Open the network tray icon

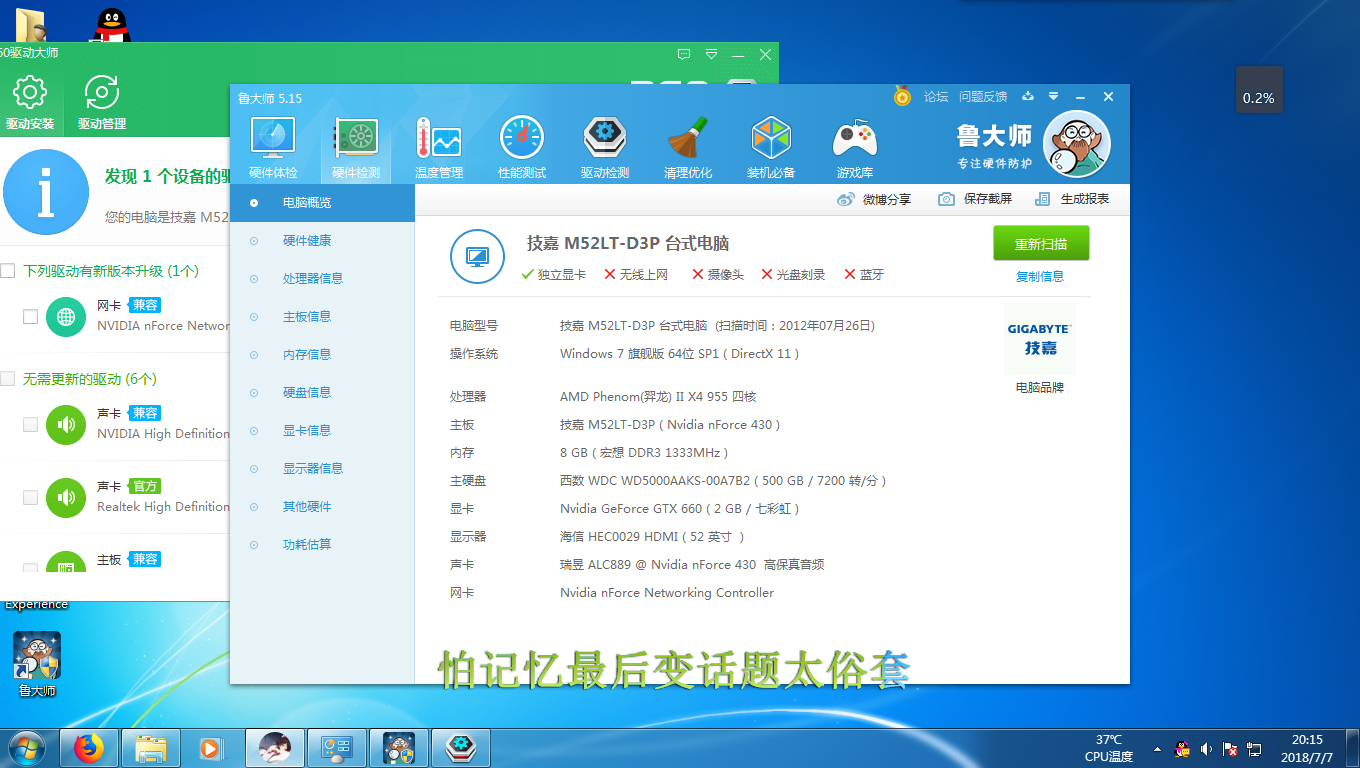[x=1254, y=749]
